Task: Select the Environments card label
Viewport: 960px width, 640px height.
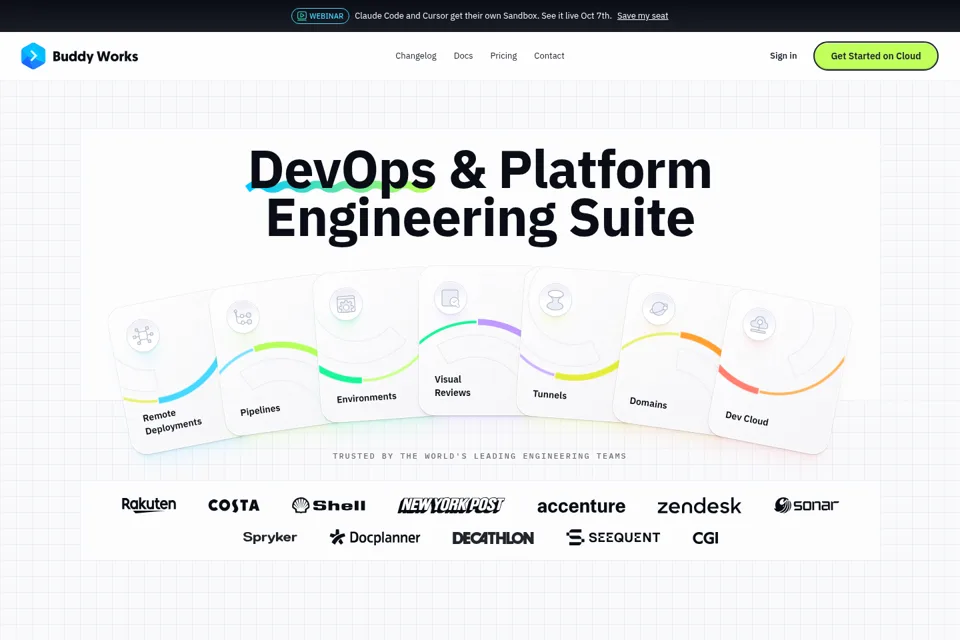Action: pos(366,397)
